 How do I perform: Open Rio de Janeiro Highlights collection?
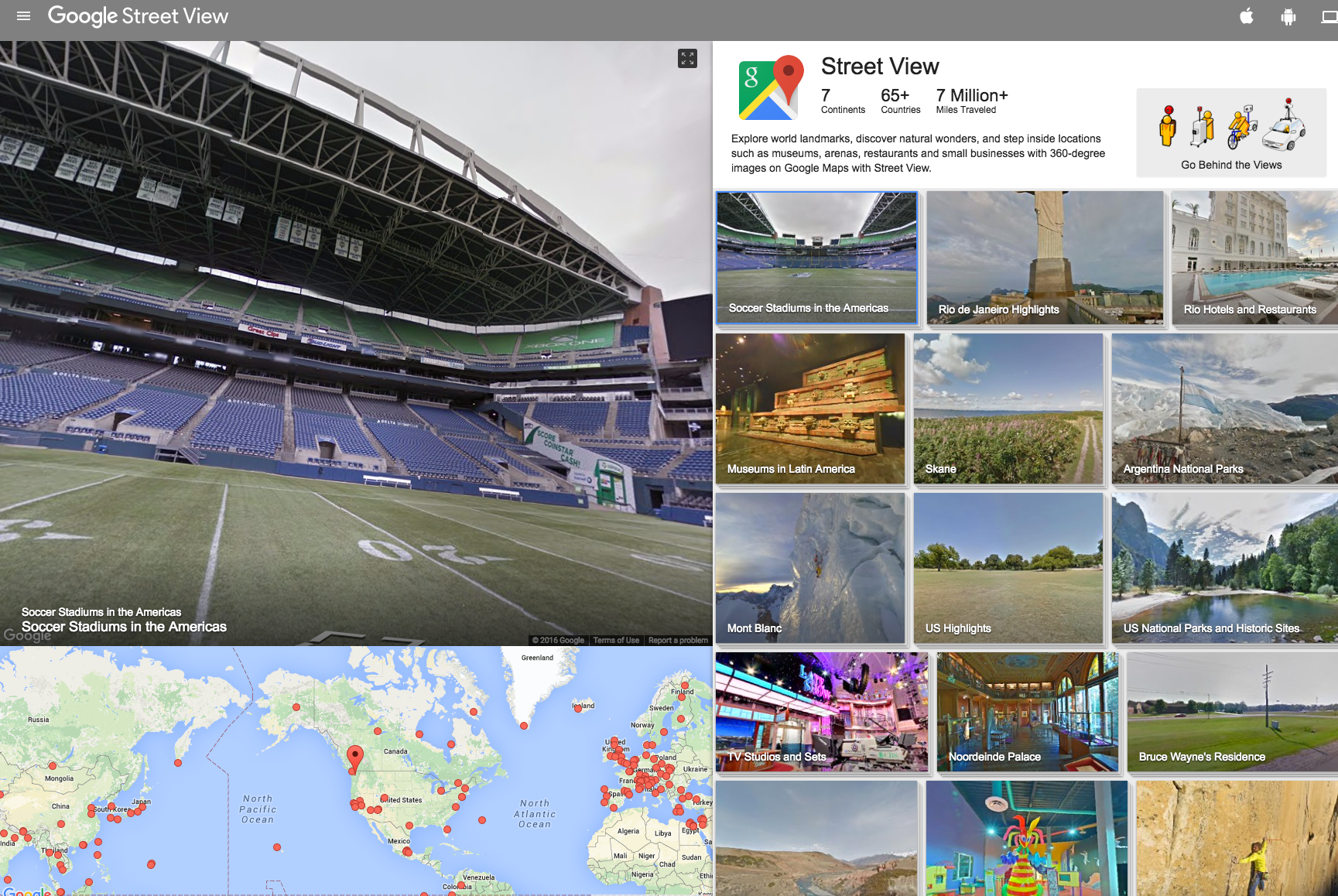1045,258
